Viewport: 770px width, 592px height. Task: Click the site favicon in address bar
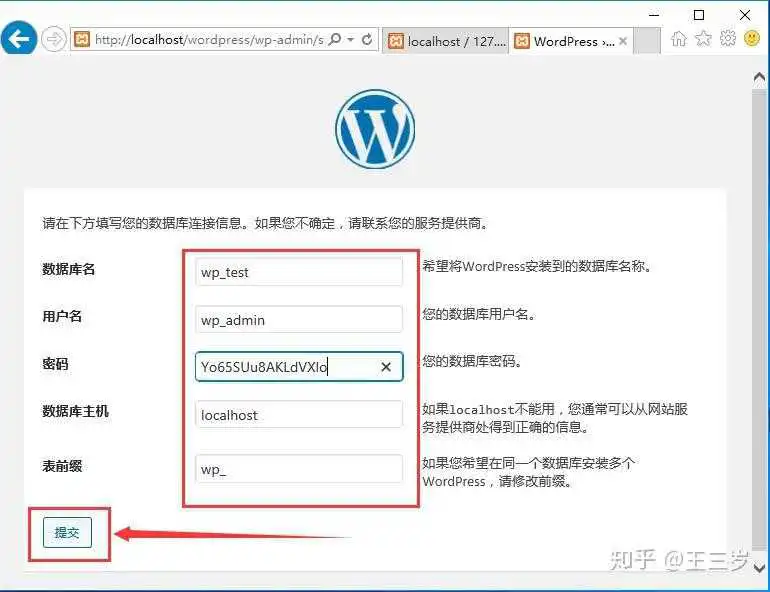coord(82,39)
